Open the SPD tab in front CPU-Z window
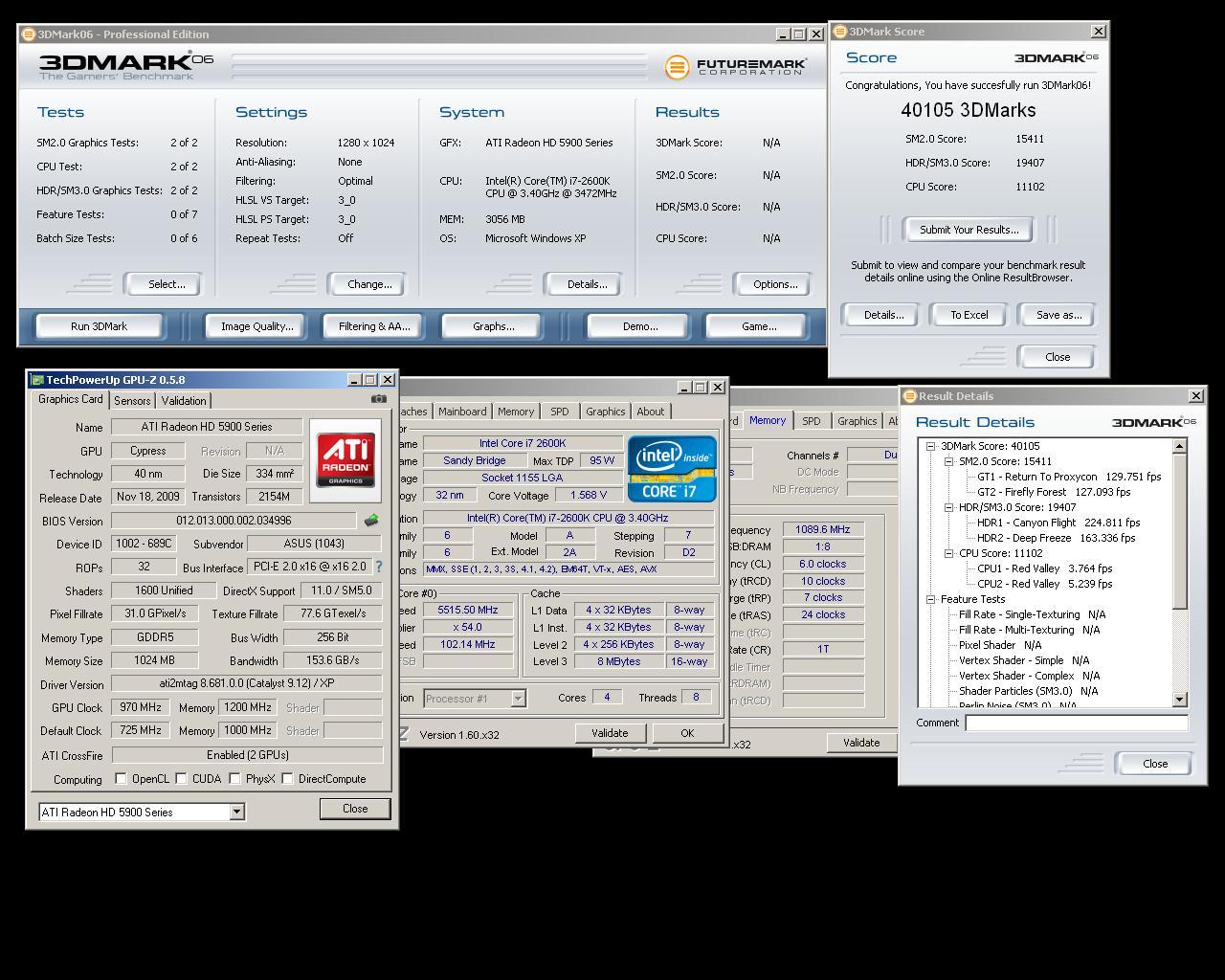This screenshot has height=980, width=1225. [x=559, y=412]
